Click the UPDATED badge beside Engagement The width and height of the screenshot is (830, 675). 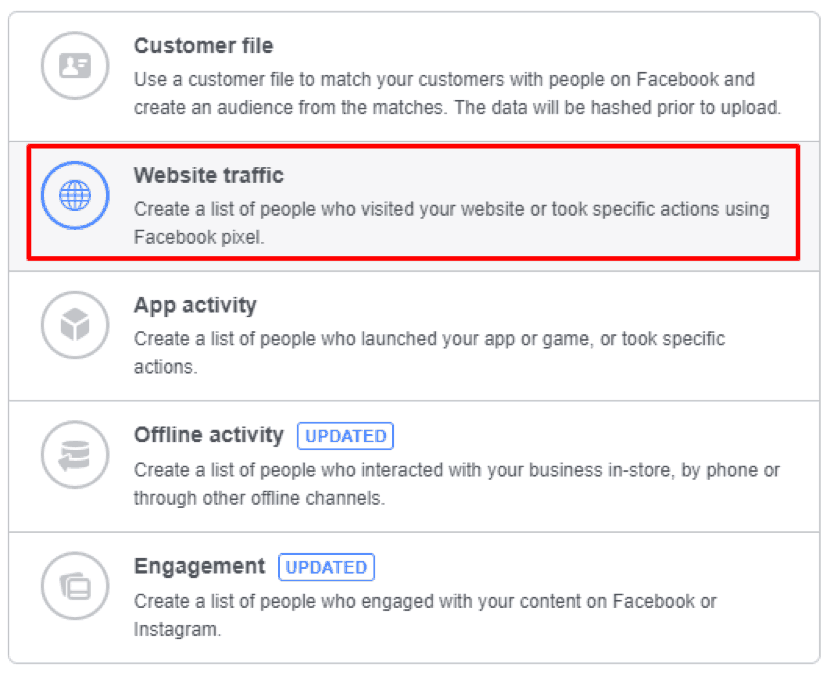click(x=326, y=567)
